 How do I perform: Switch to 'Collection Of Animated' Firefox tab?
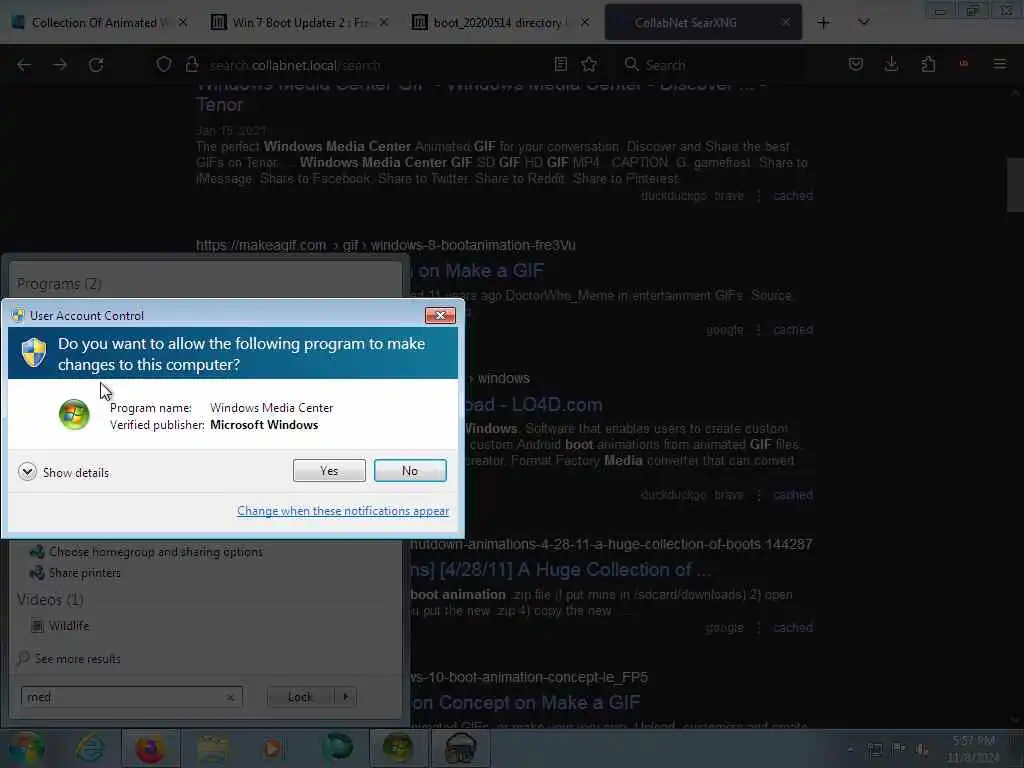[93, 23]
